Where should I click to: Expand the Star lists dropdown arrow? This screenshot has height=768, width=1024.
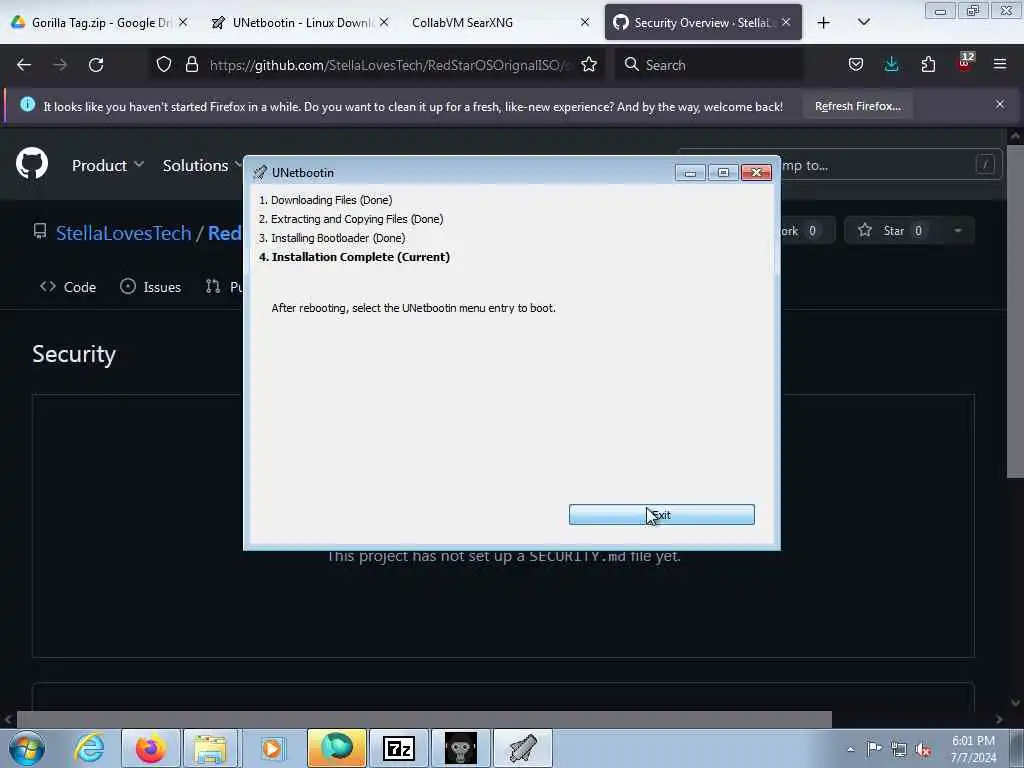(958, 231)
